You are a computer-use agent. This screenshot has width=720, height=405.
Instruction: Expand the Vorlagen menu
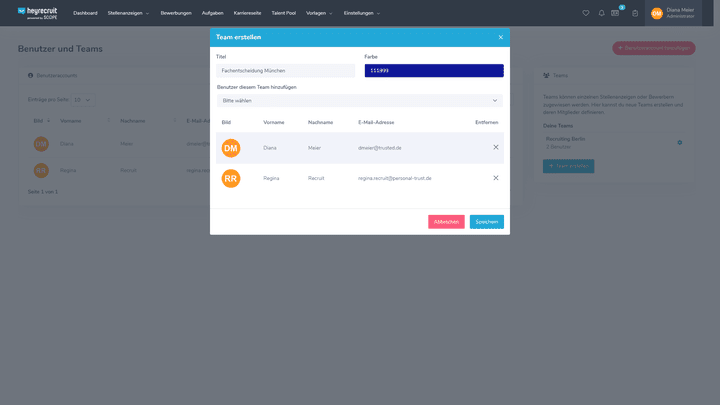pos(319,13)
